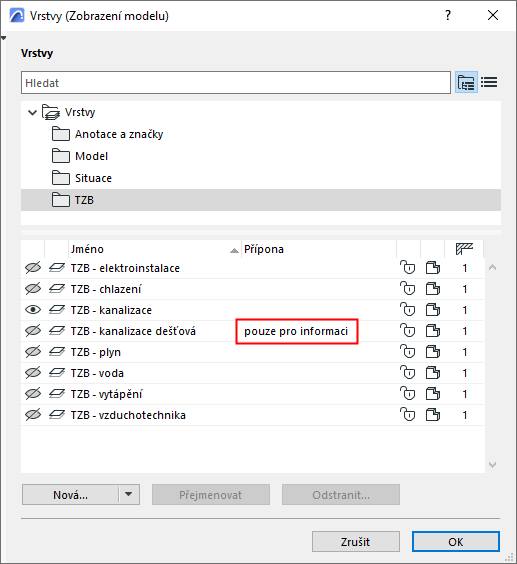Focus the Hledat search field
517x564 pixels.
click(236, 83)
